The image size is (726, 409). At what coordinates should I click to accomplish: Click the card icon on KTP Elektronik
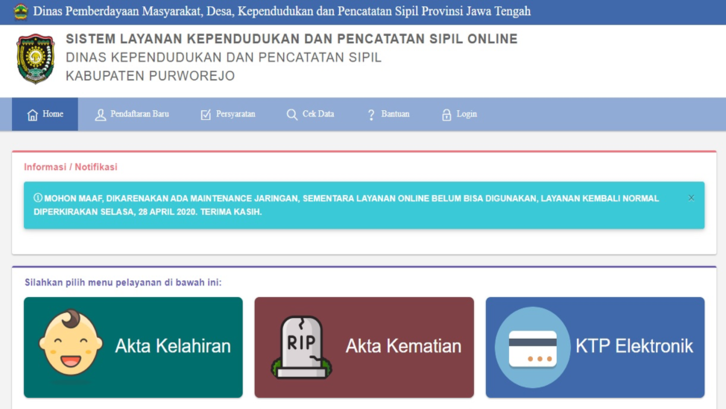pyautogui.click(x=532, y=347)
